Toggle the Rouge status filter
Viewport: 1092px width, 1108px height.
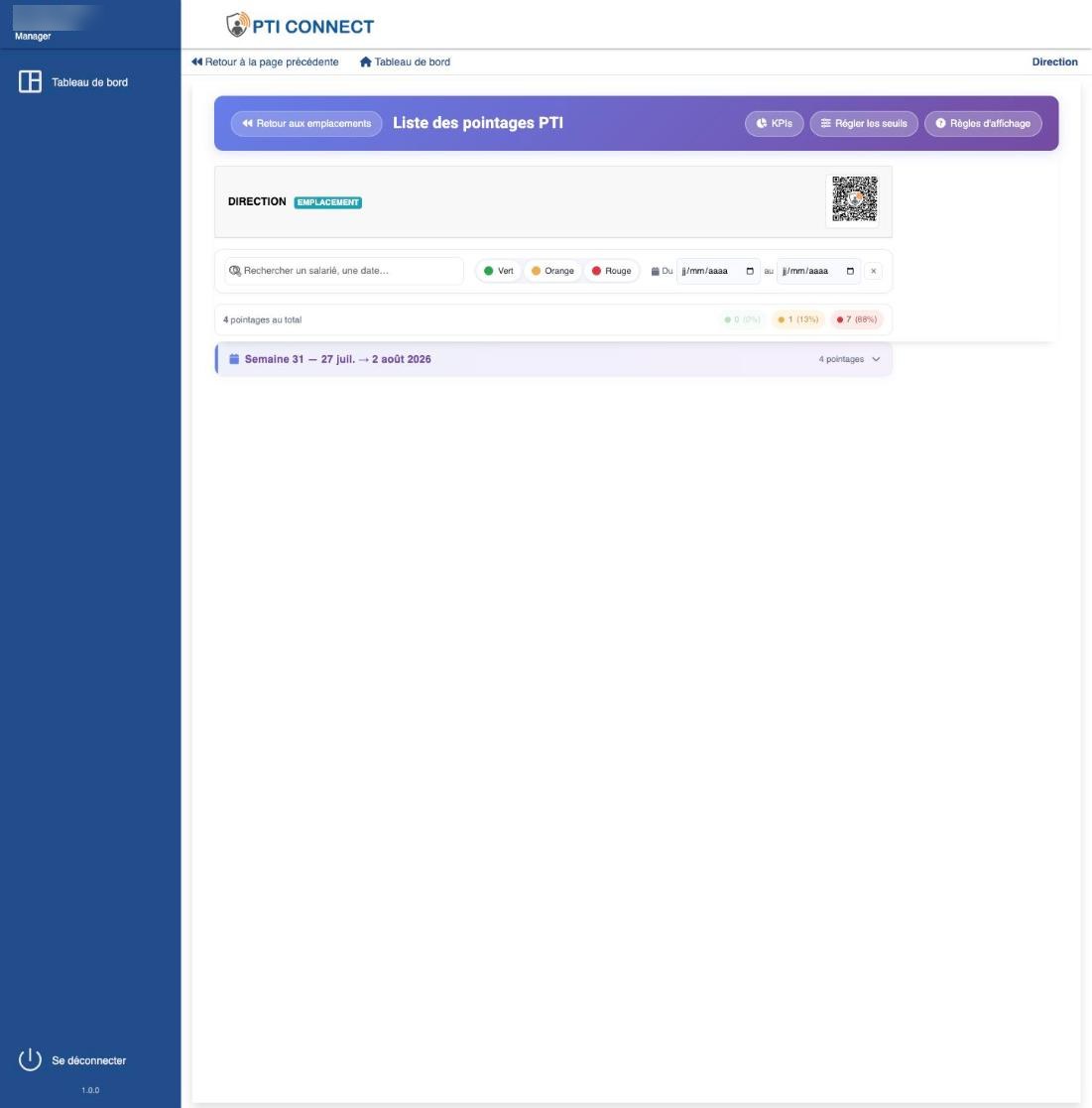pos(612,271)
